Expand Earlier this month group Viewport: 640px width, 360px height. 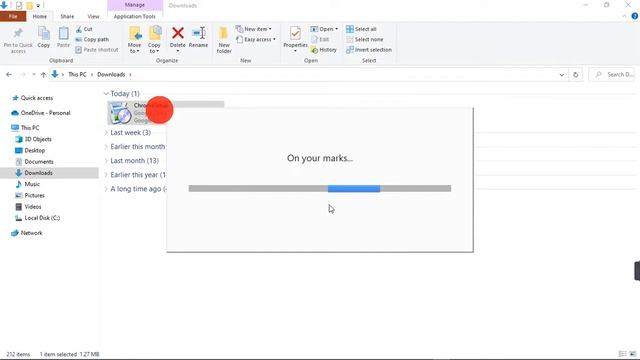point(106,147)
